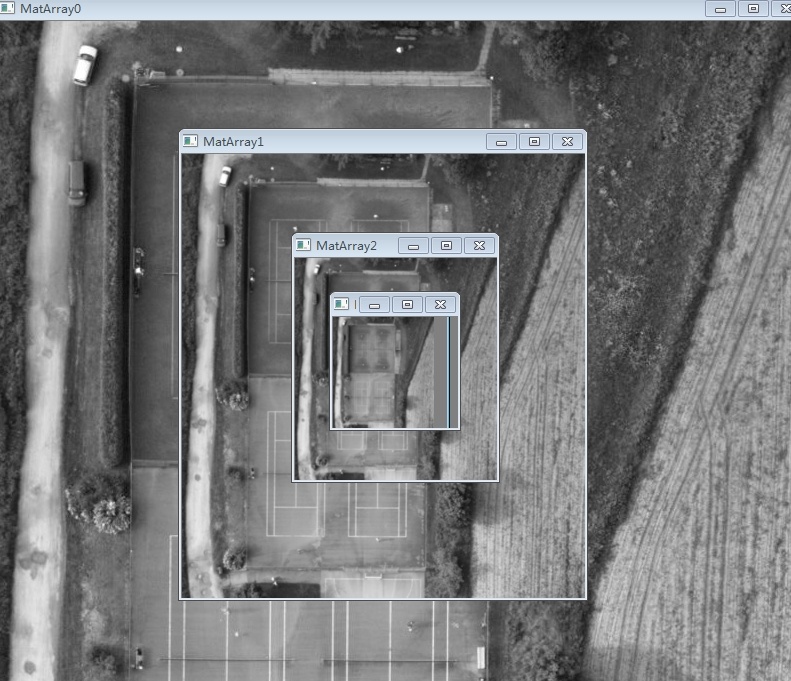
Task: Minimize the MatArray1 window
Action: [x=502, y=142]
